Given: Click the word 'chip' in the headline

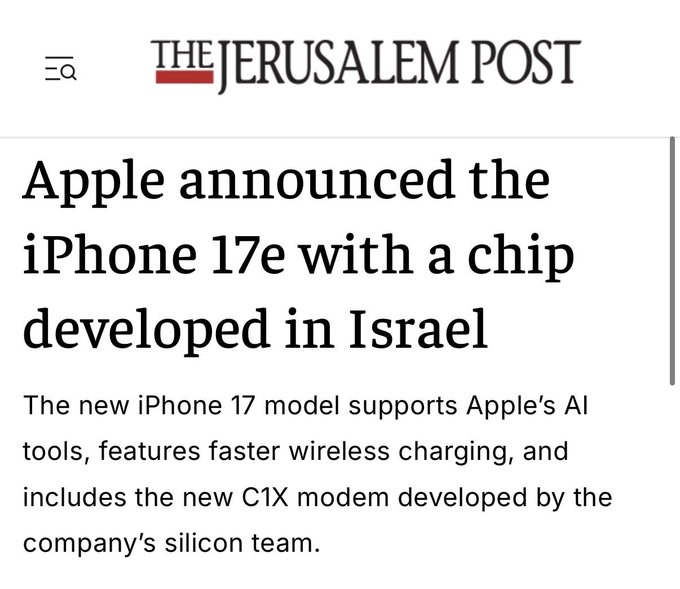Looking at the screenshot, I should point(521,258).
